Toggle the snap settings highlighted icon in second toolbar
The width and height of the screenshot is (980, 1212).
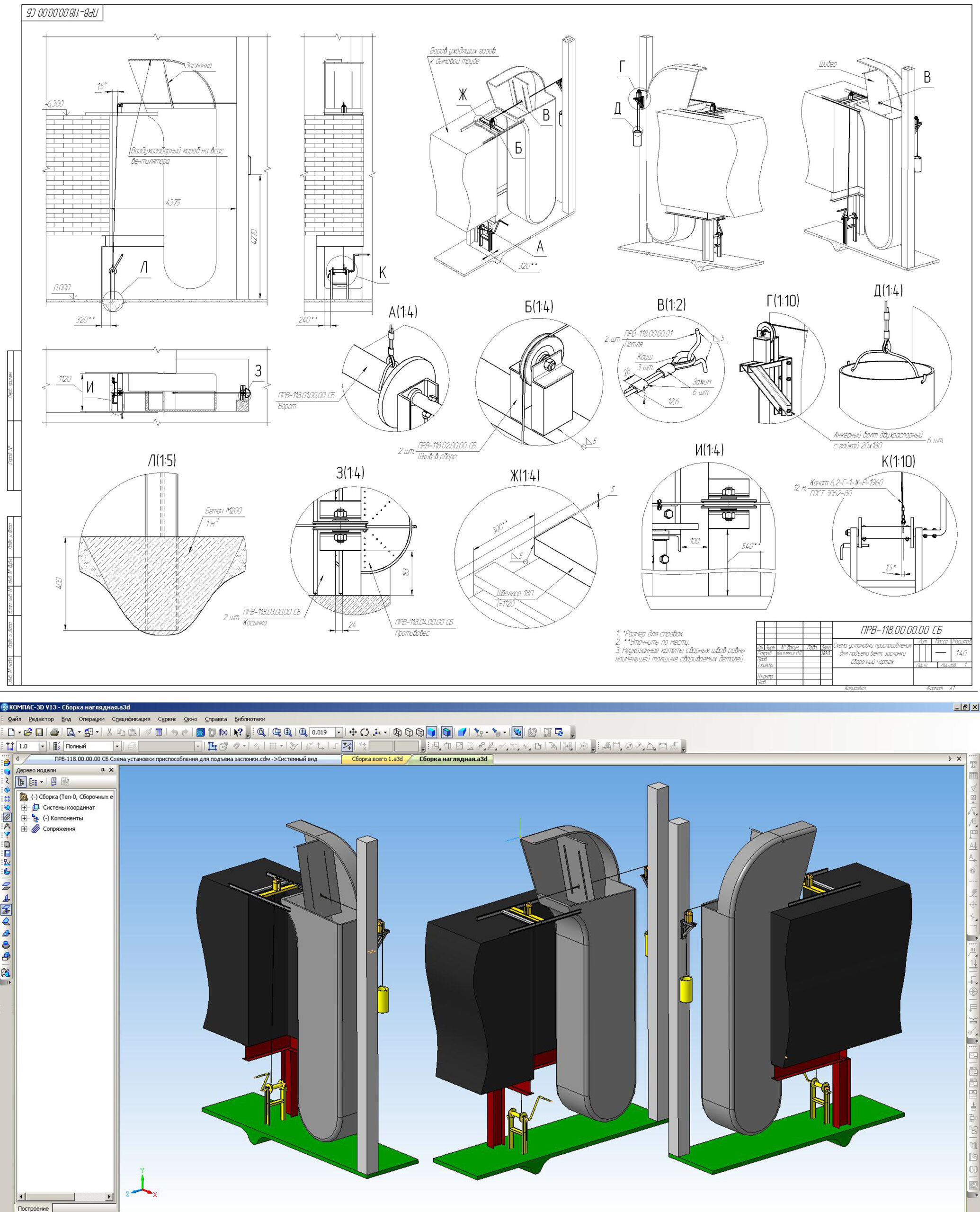tap(347, 746)
